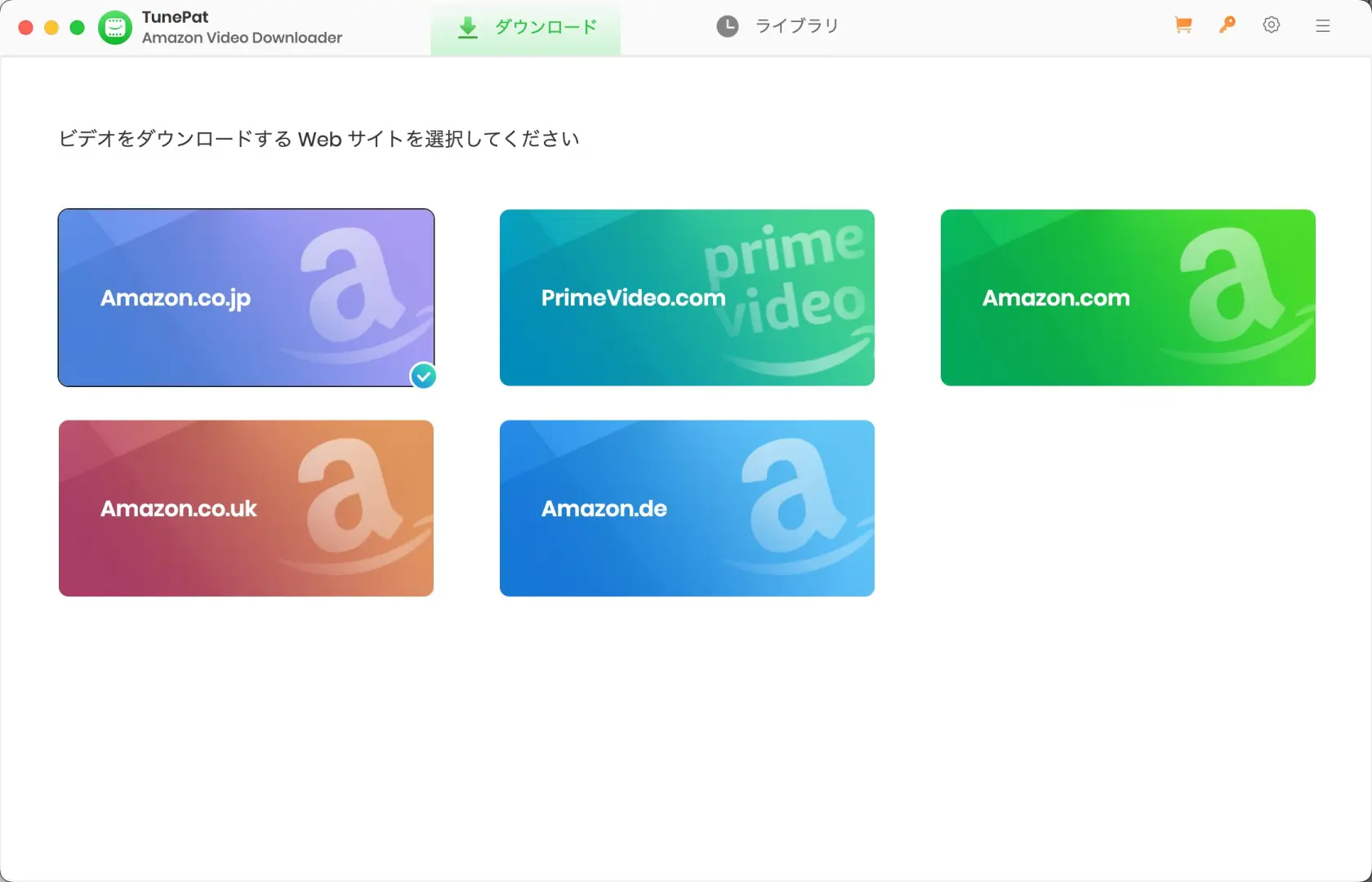Open settings via the gear icon
This screenshot has height=882, width=1372.
click(x=1272, y=25)
